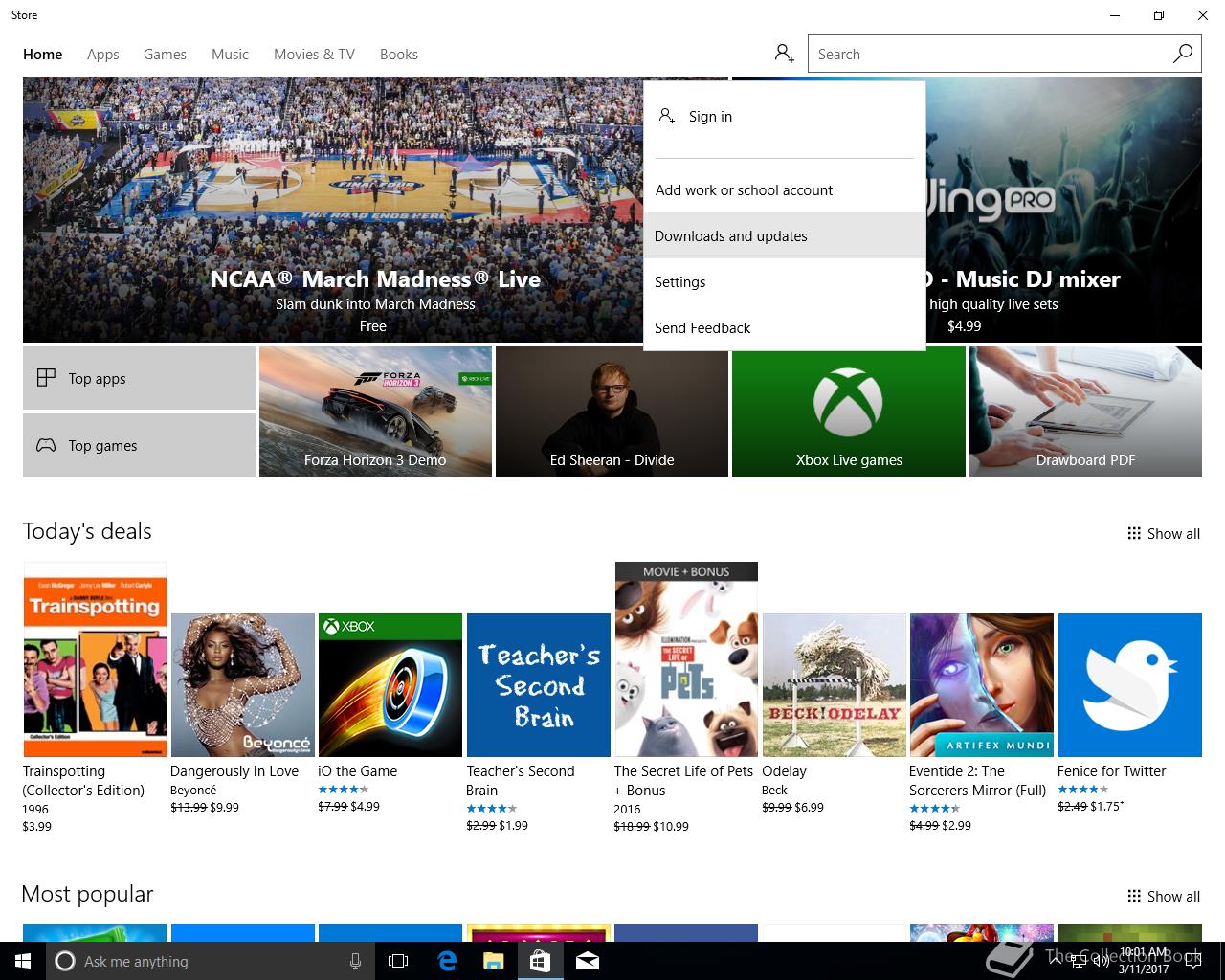Click the search magnifier icon
Screen dimensions: 1225x980
tap(1183, 54)
